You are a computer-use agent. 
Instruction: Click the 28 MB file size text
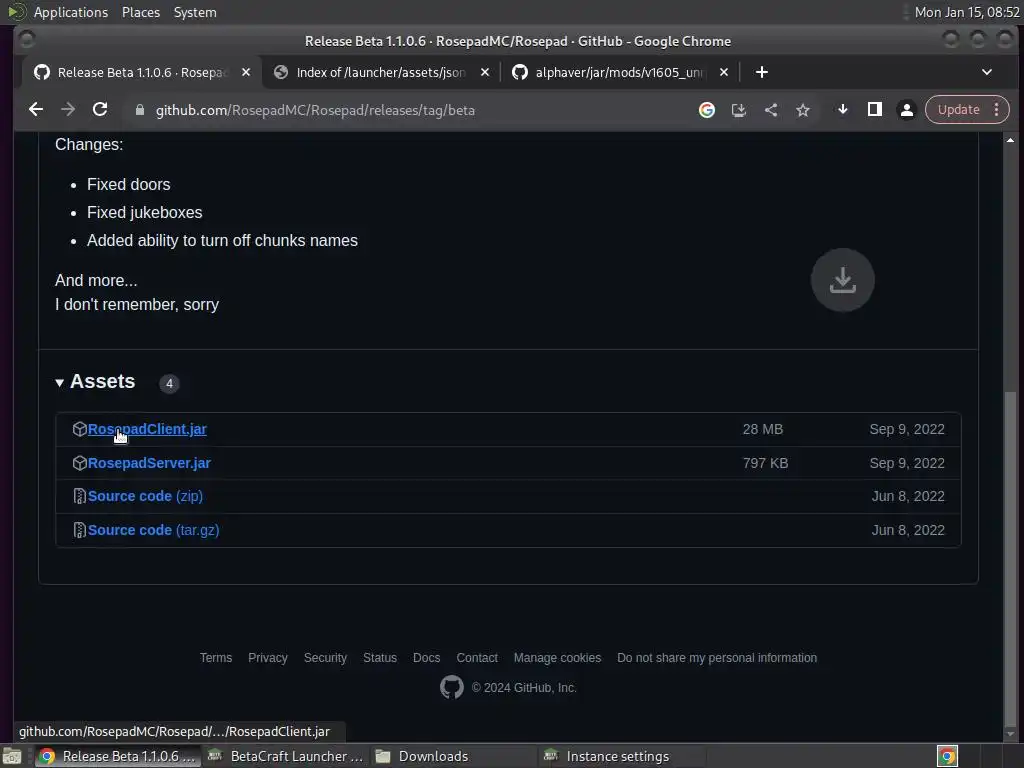point(763,429)
